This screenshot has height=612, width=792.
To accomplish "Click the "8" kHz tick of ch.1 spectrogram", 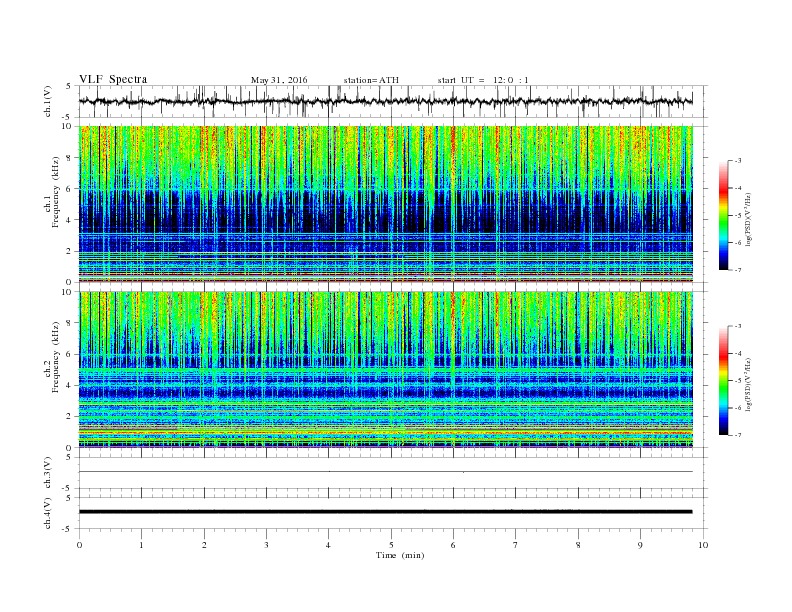I will pos(70,158).
